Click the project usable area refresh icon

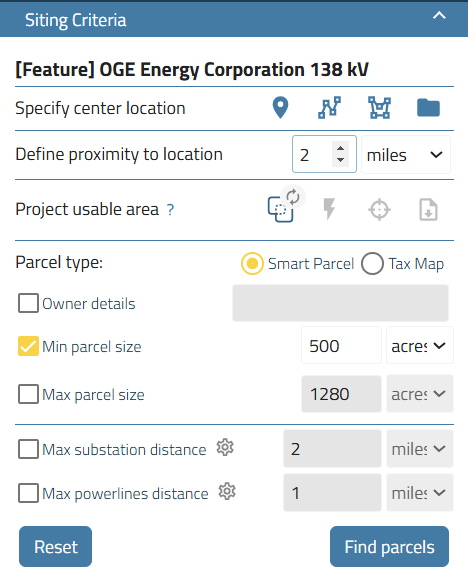point(293,197)
